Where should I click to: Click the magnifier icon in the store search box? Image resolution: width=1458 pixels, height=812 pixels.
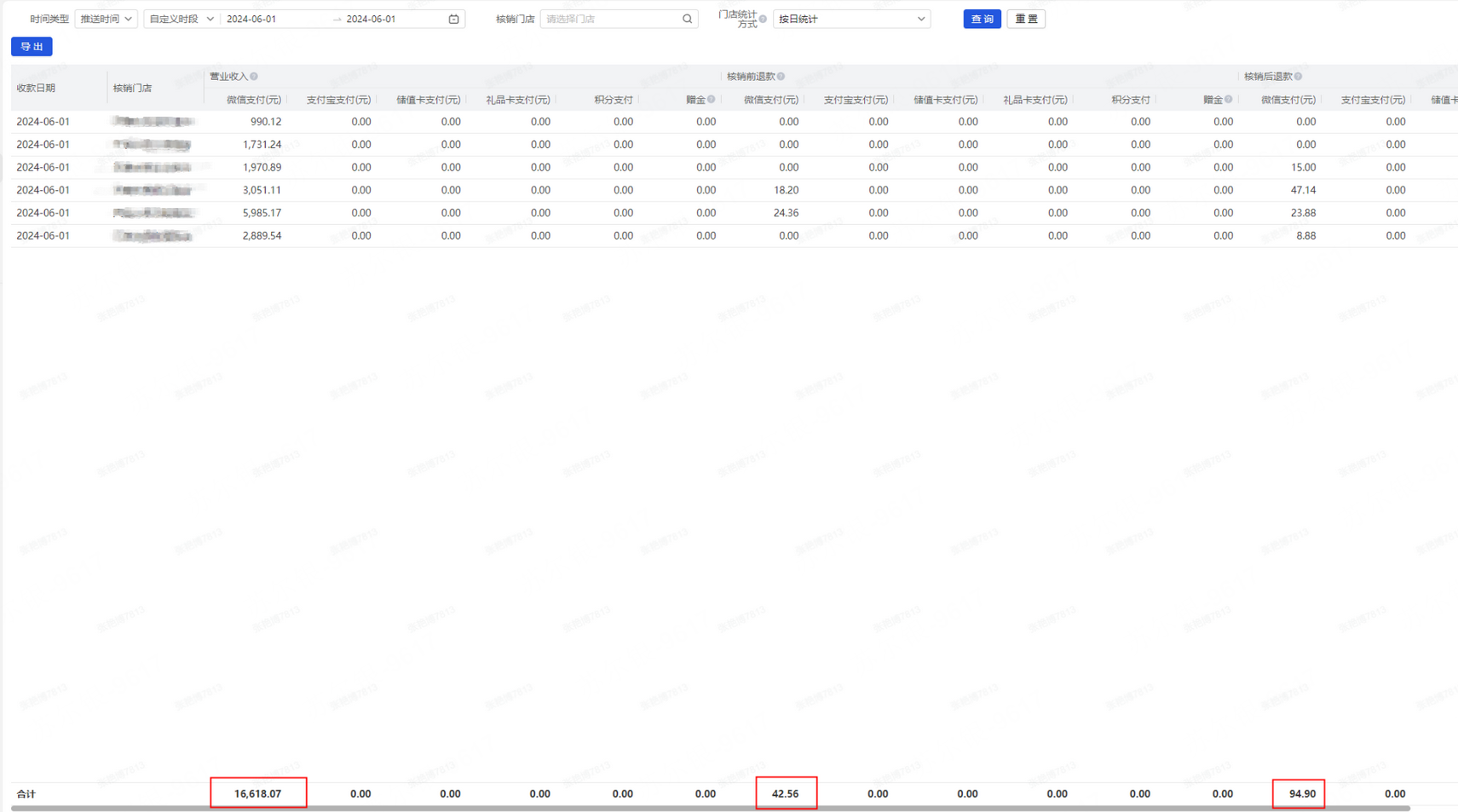point(688,19)
